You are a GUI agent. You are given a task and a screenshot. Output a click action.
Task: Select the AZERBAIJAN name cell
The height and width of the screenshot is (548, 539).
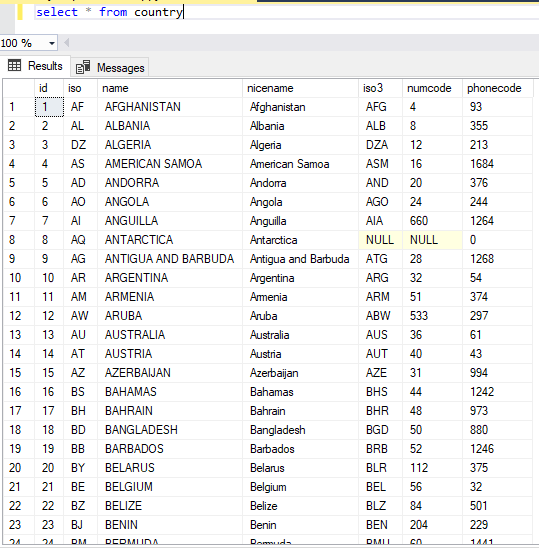(170, 373)
